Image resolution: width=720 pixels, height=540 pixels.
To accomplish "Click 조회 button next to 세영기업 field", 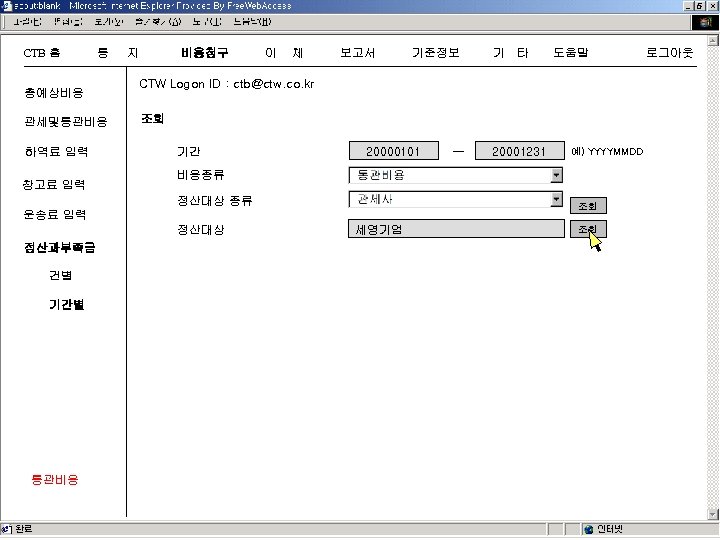I will pyautogui.click(x=588, y=229).
